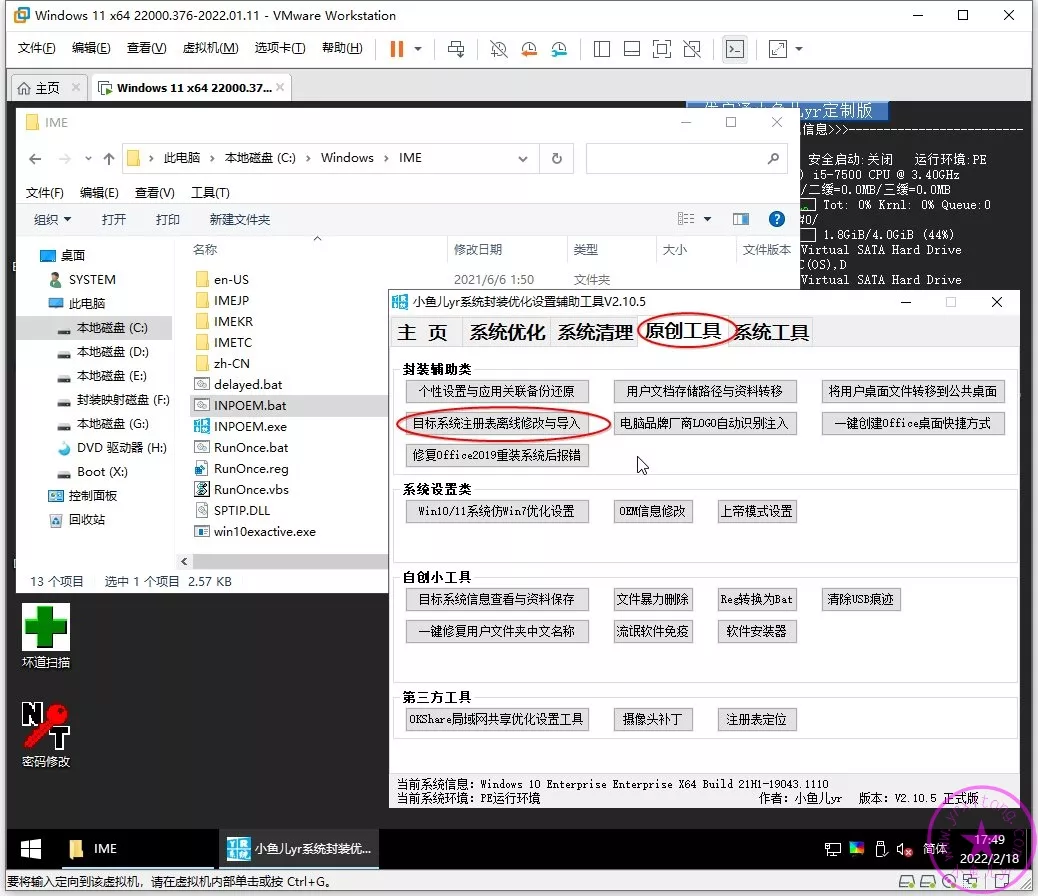Viewport: 1038px width, 896px height.
Task: Open the view layout options dropdown arrow
Action: point(707,219)
